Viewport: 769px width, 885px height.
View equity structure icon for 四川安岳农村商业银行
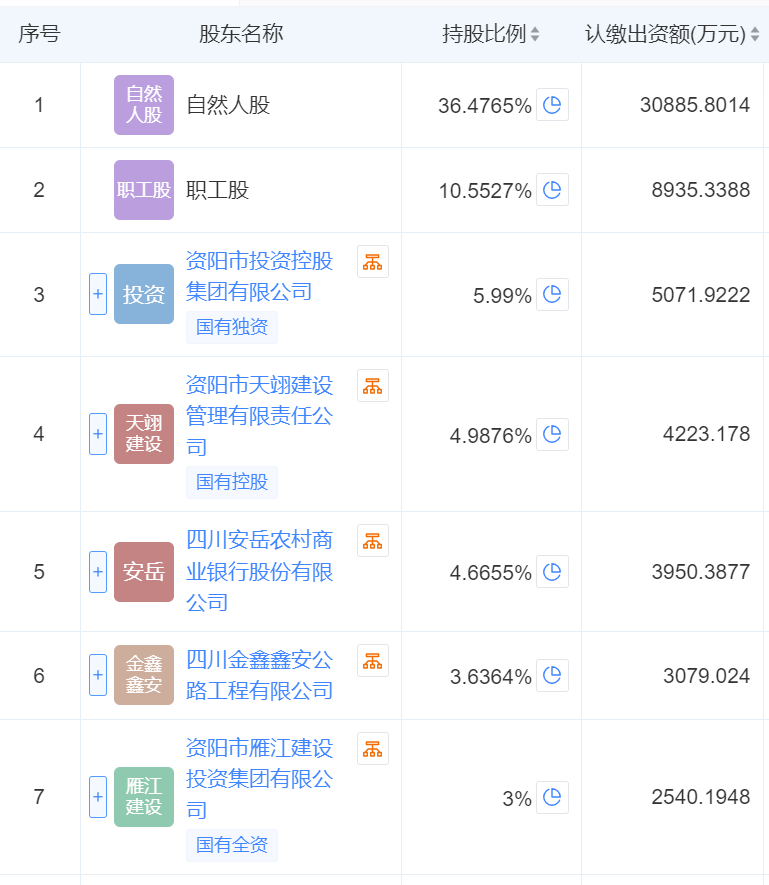click(373, 541)
